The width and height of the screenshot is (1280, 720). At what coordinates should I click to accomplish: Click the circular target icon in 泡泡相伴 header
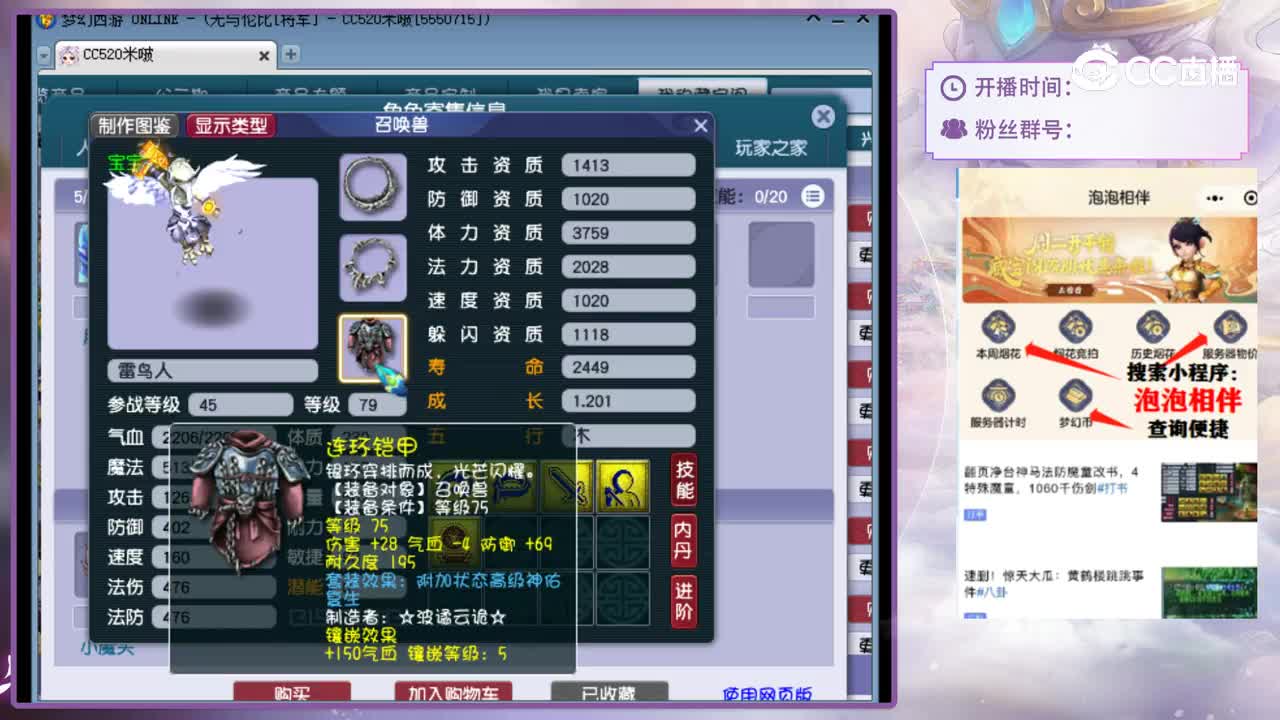point(1250,198)
